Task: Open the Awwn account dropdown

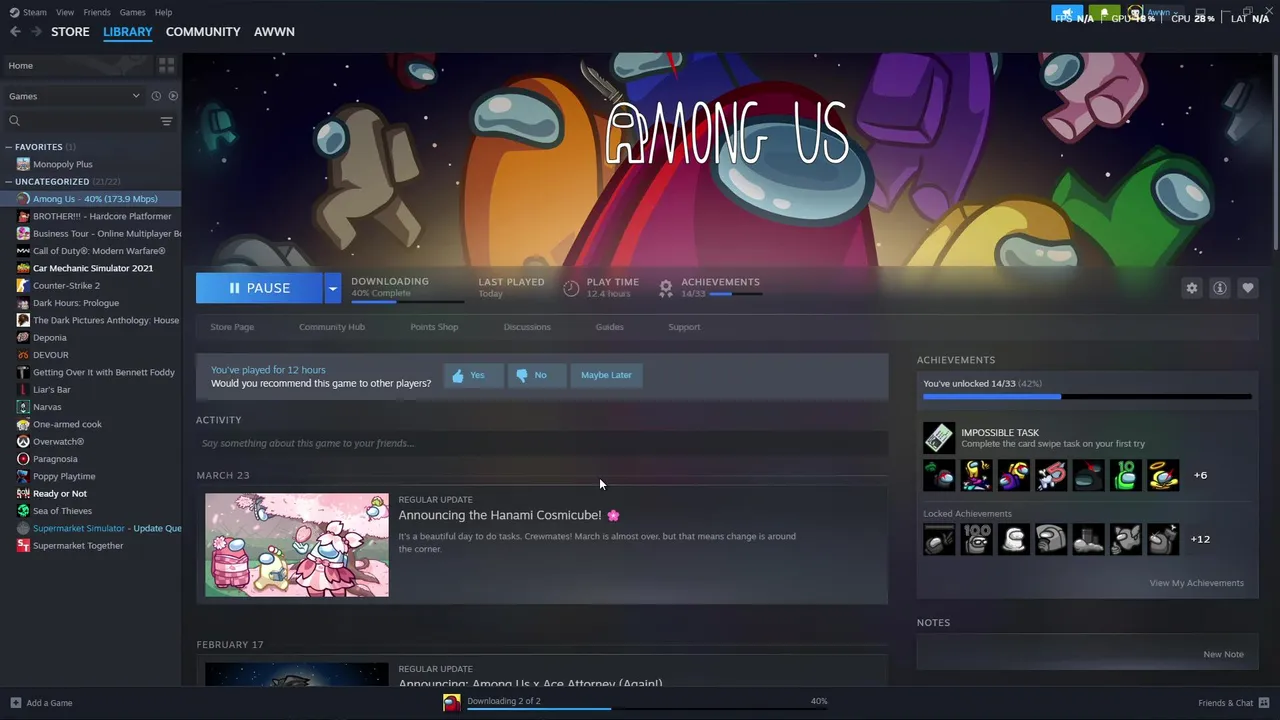Action: [x=1161, y=14]
